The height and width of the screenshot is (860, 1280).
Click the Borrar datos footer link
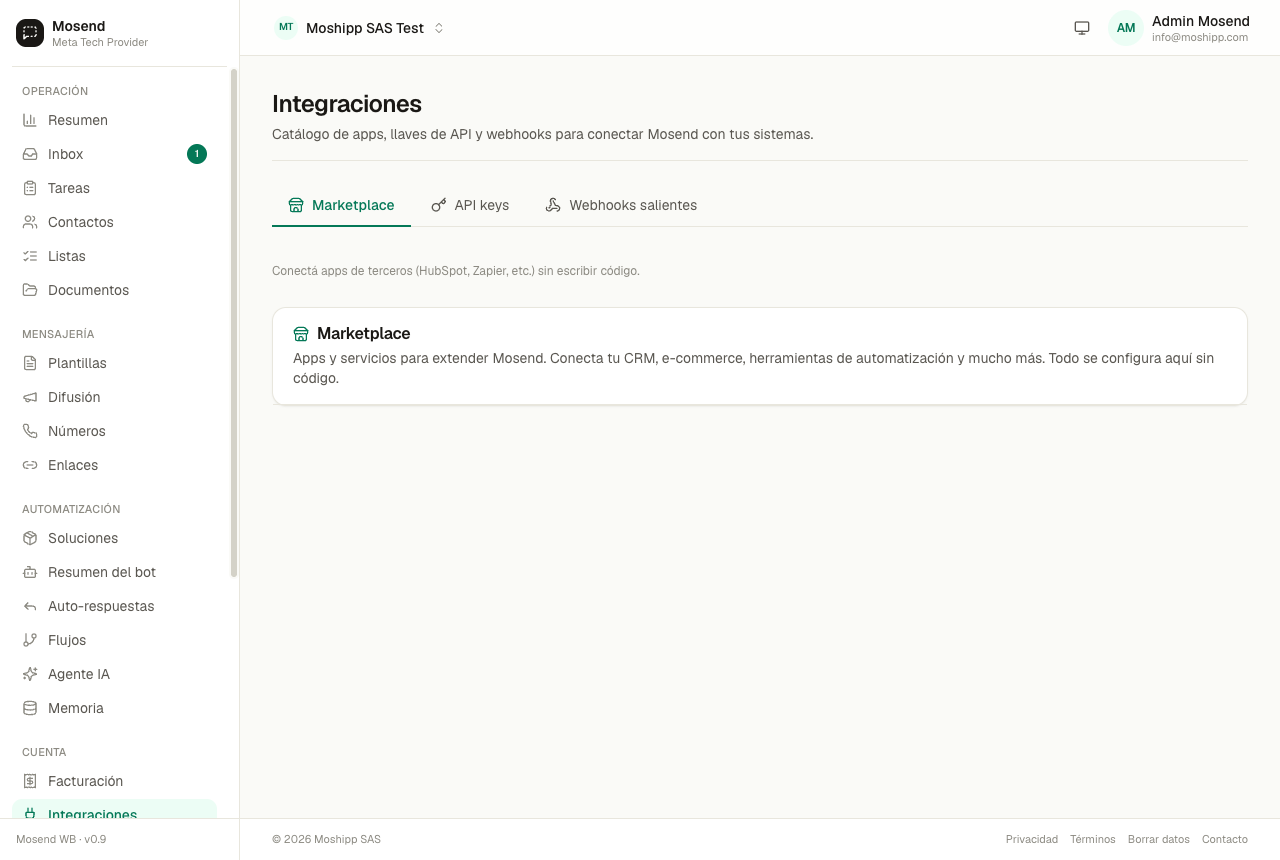click(1159, 839)
